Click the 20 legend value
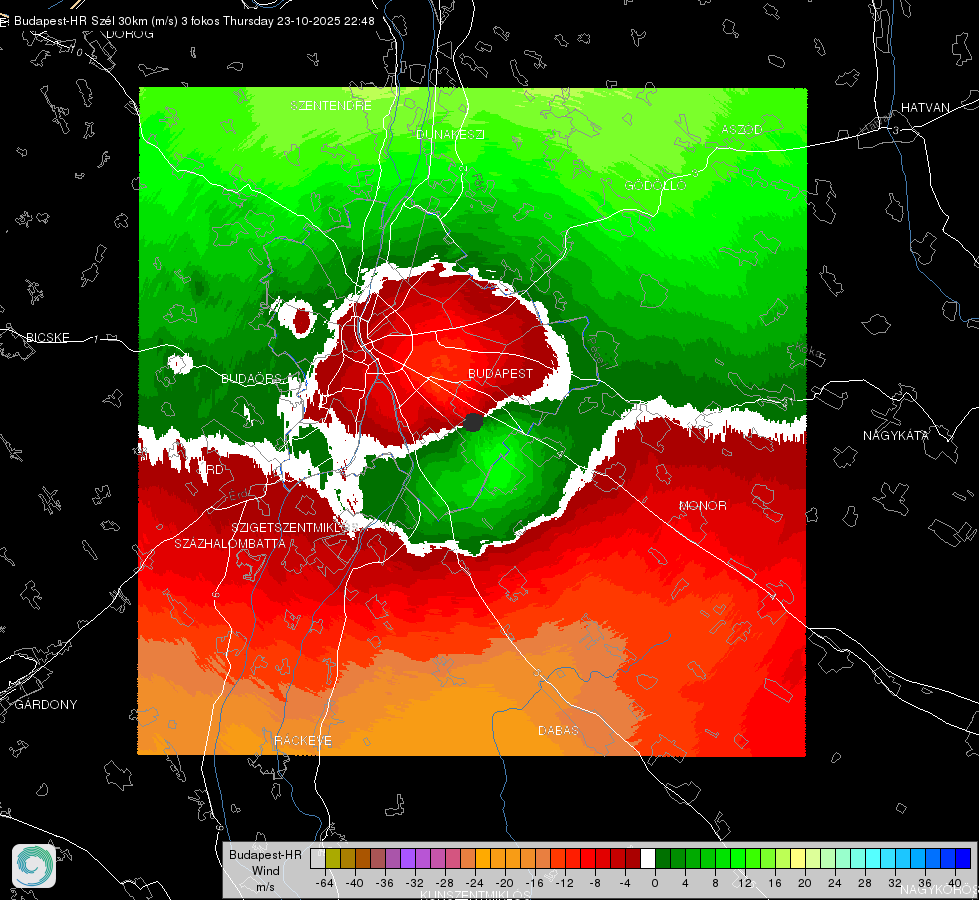Screen dimensions: 979x900 tap(804, 883)
